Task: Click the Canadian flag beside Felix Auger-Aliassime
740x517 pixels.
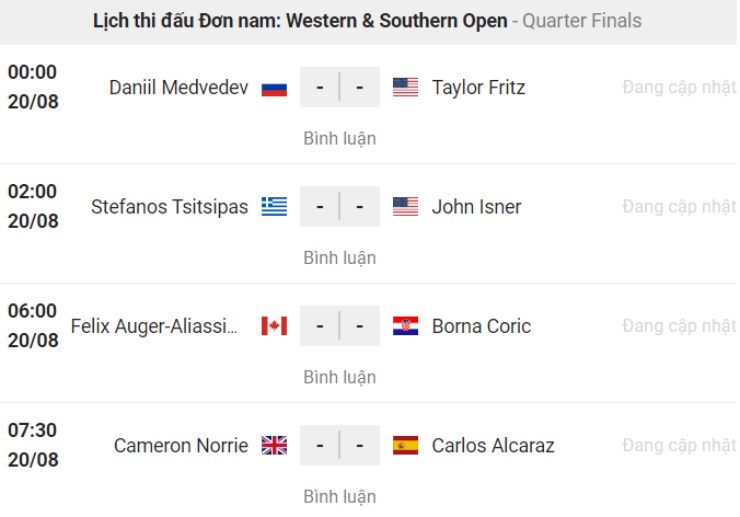Action: [274, 326]
